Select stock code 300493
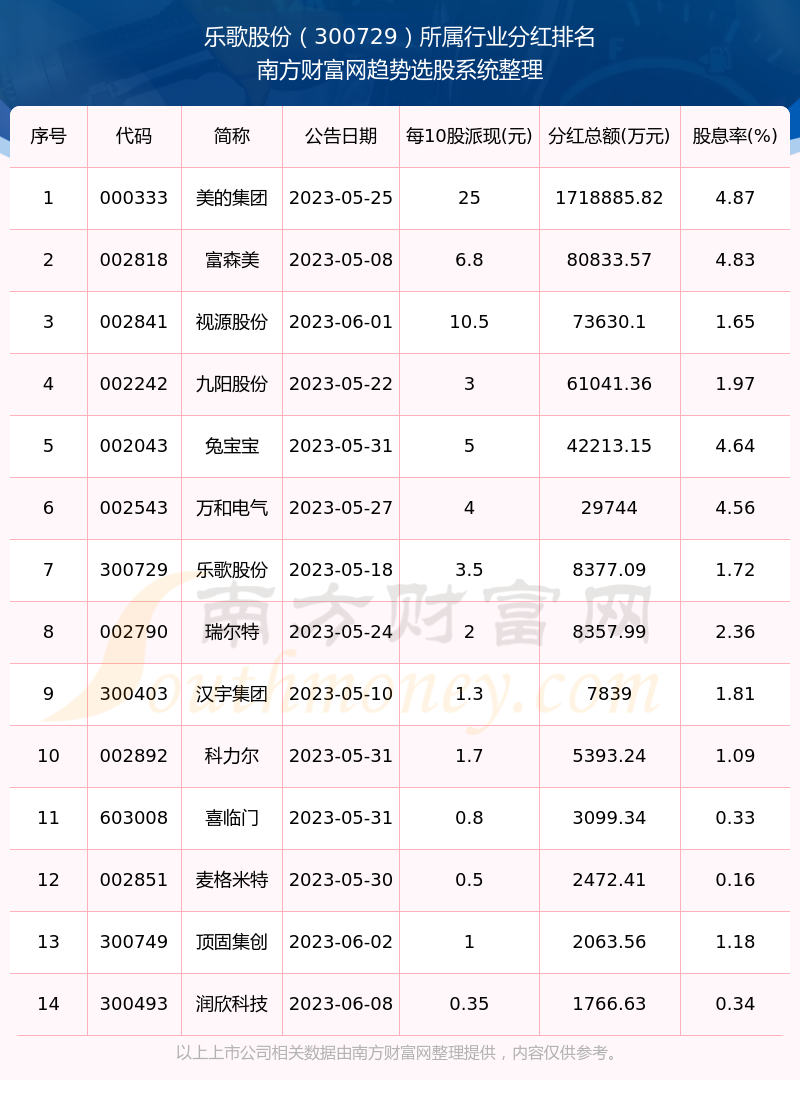This screenshot has width=800, height=1102. click(134, 1004)
